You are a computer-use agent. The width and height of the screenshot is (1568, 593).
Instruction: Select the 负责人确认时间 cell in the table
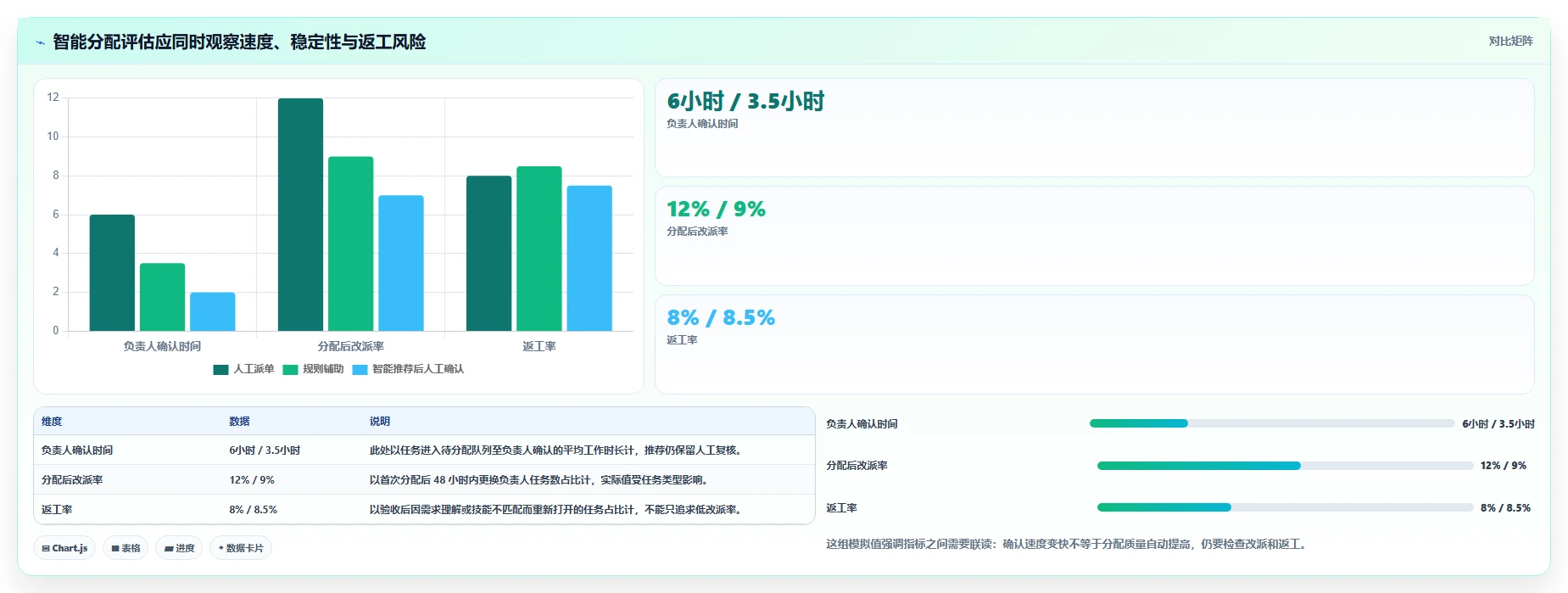(x=77, y=450)
